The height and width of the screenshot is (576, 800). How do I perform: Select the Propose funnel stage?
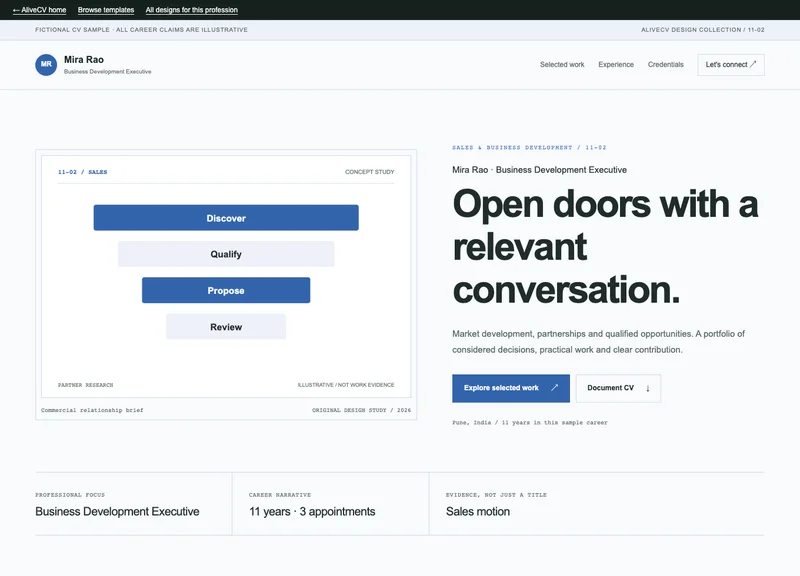coord(226,290)
